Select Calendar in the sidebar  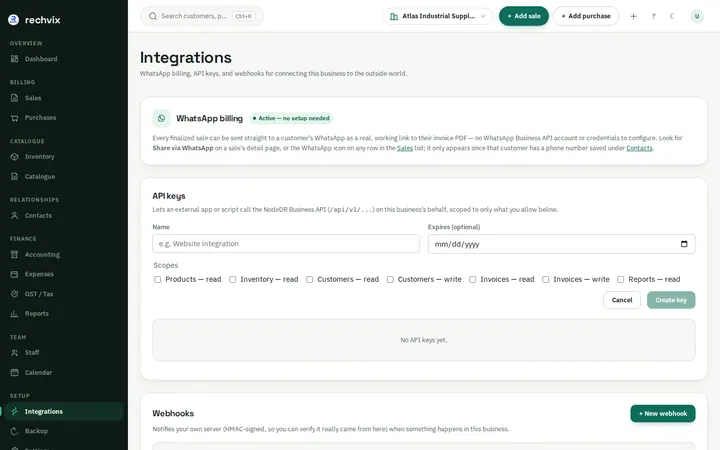pos(64,372)
